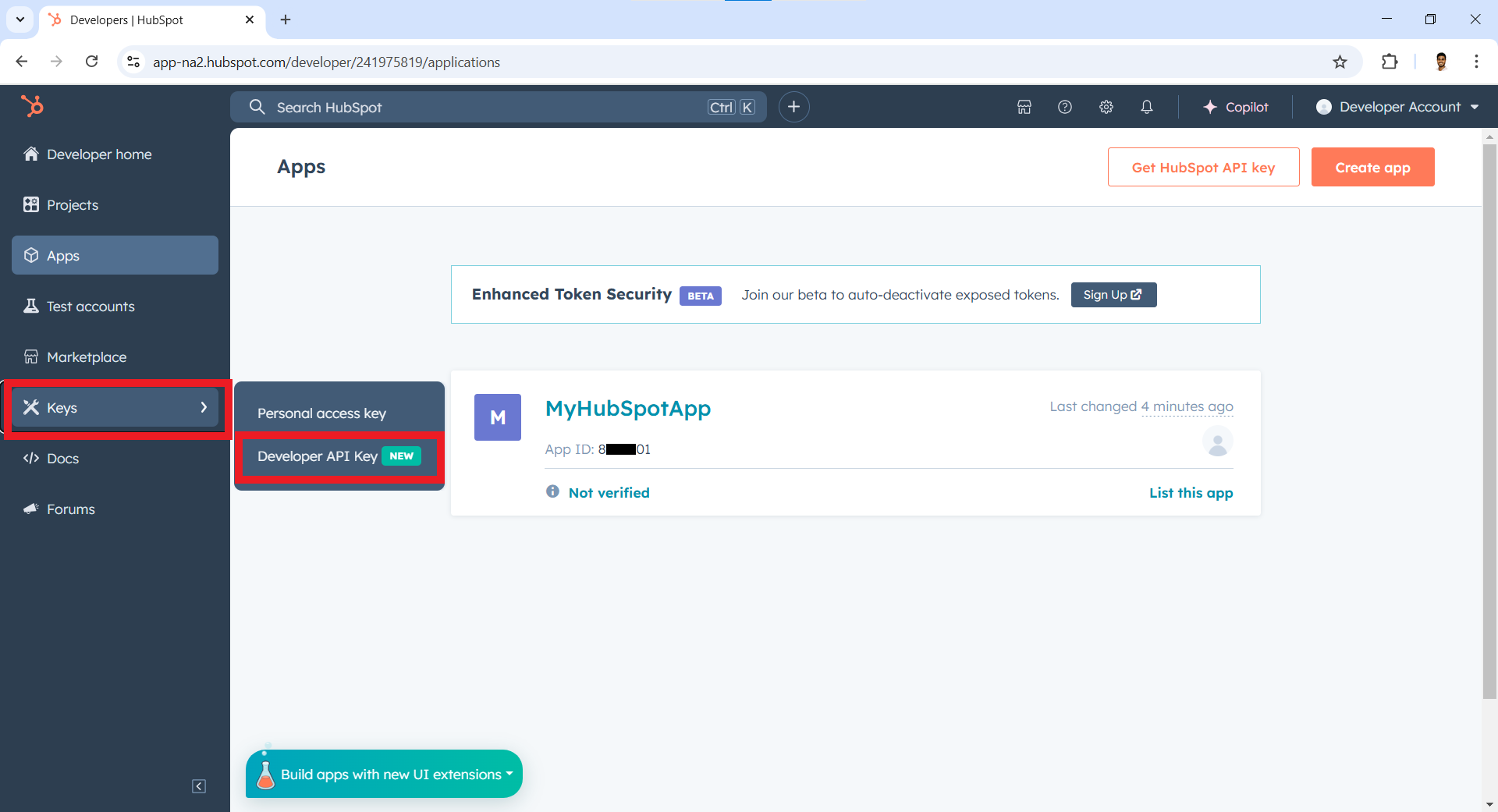Image resolution: width=1498 pixels, height=812 pixels.
Task: Open Test accounts section
Action: tap(115, 307)
